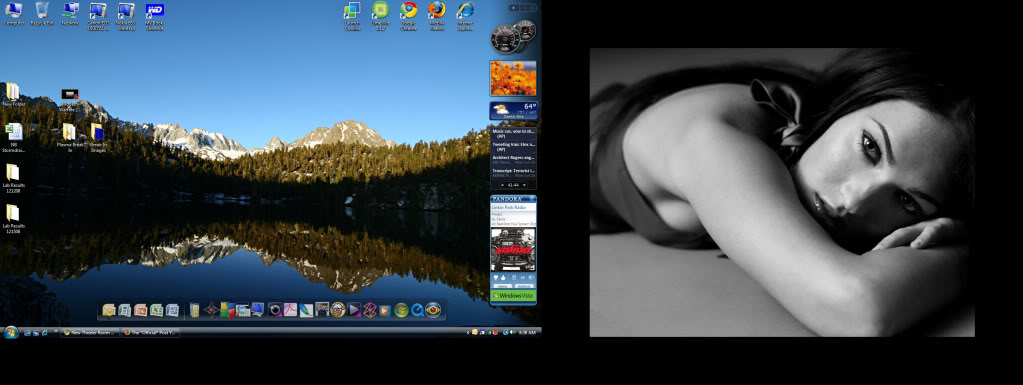
Task: Open the 'Tweeting Iran' feed headline
Action: point(513,146)
